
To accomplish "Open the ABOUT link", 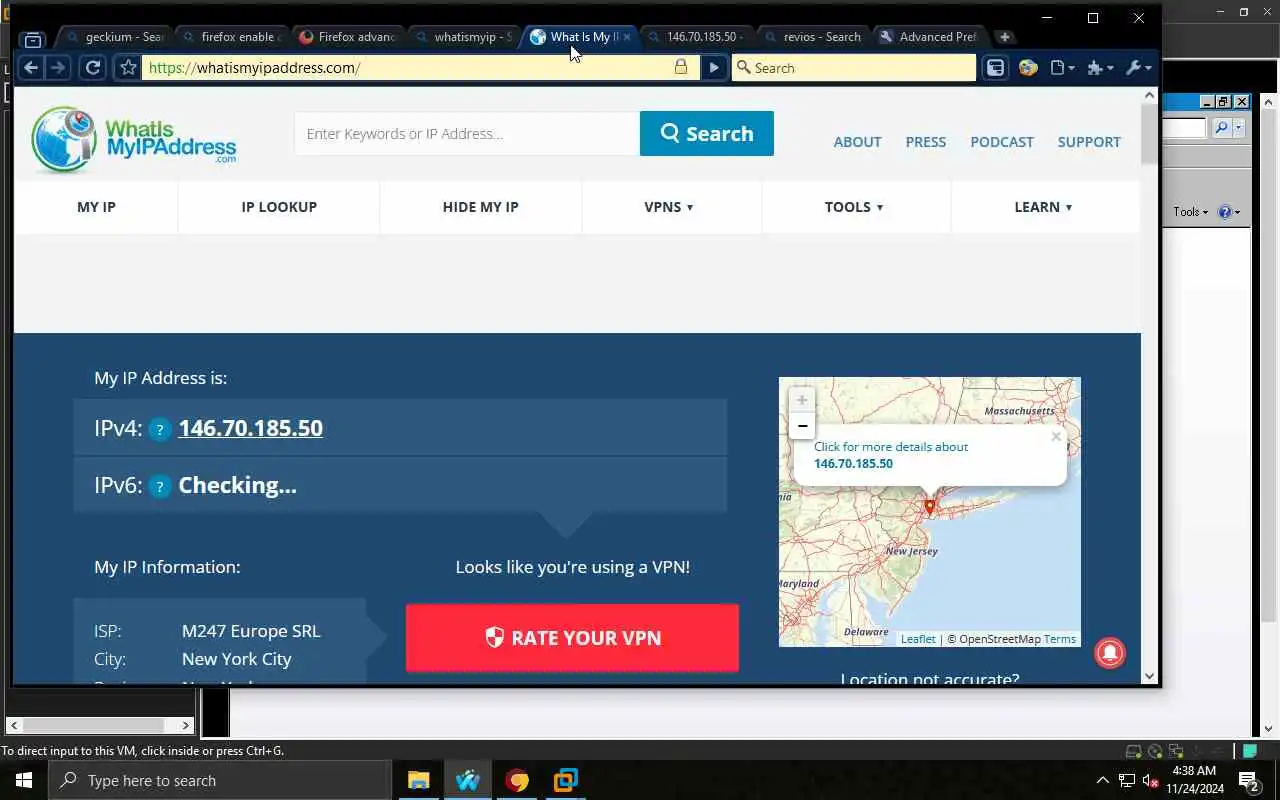I will (857, 142).
